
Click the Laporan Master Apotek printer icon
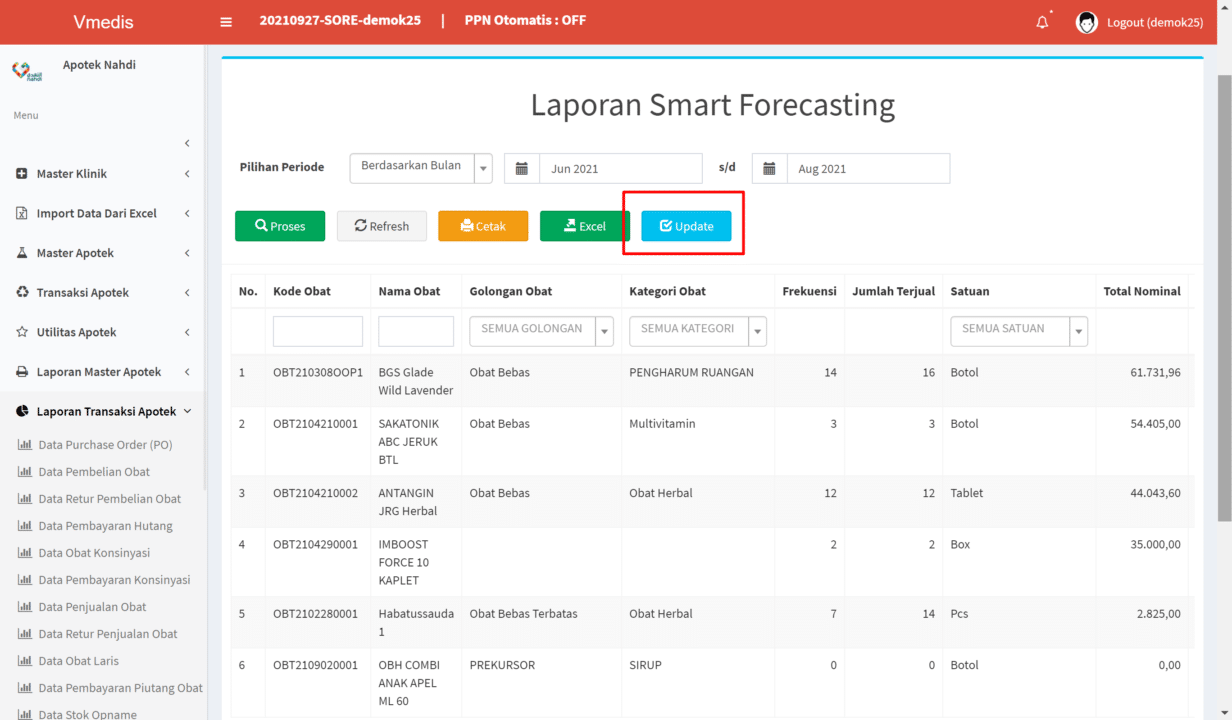(x=22, y=372)
